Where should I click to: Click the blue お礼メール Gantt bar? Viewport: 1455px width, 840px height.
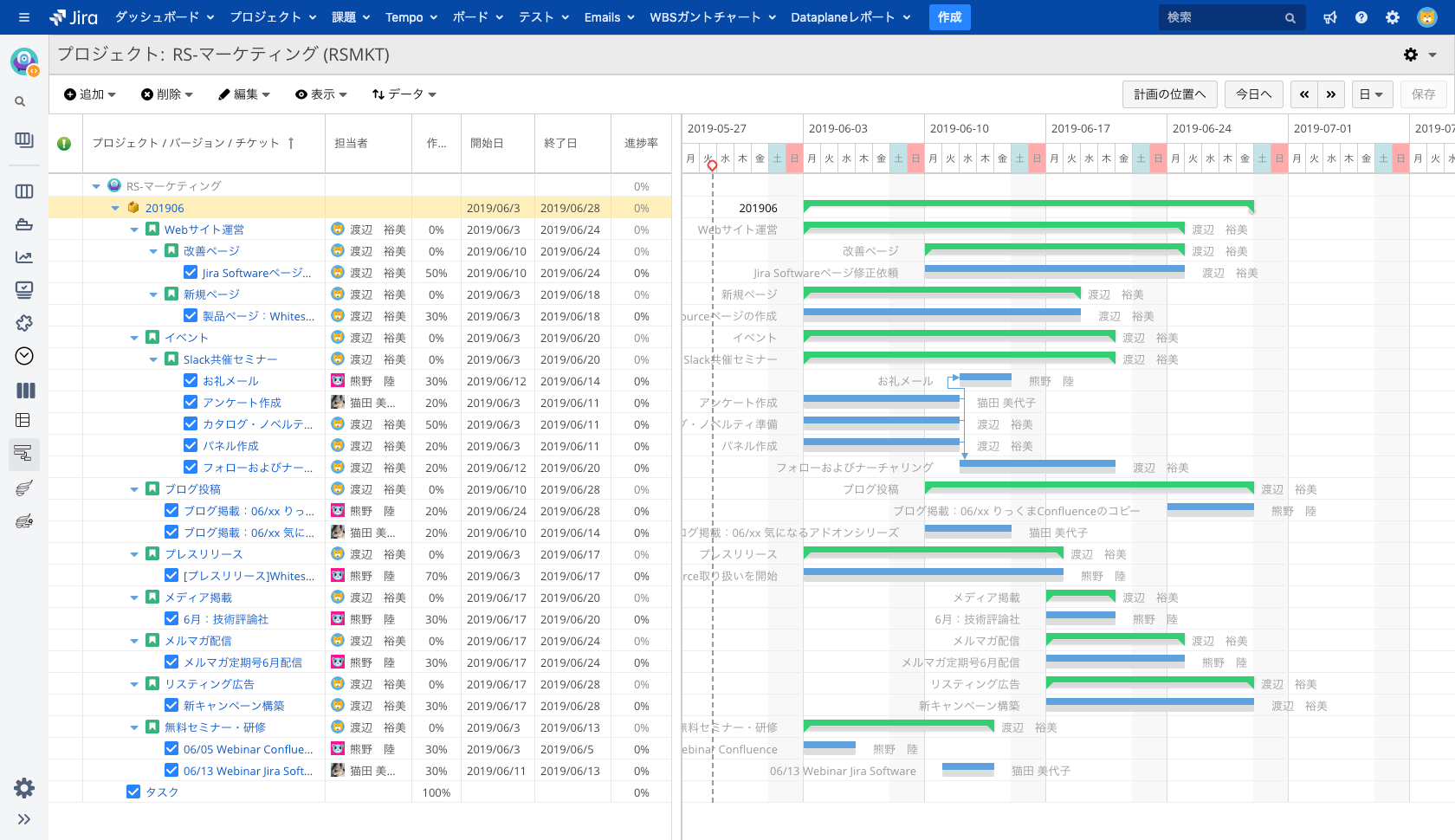pyautogui.click(x=986, y=378)
